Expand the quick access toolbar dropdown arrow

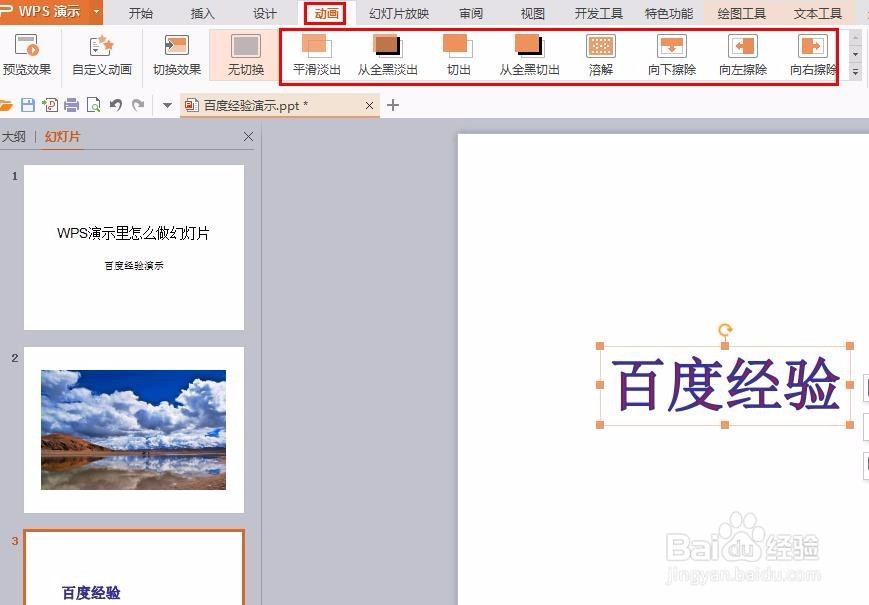tap(167, 105)
